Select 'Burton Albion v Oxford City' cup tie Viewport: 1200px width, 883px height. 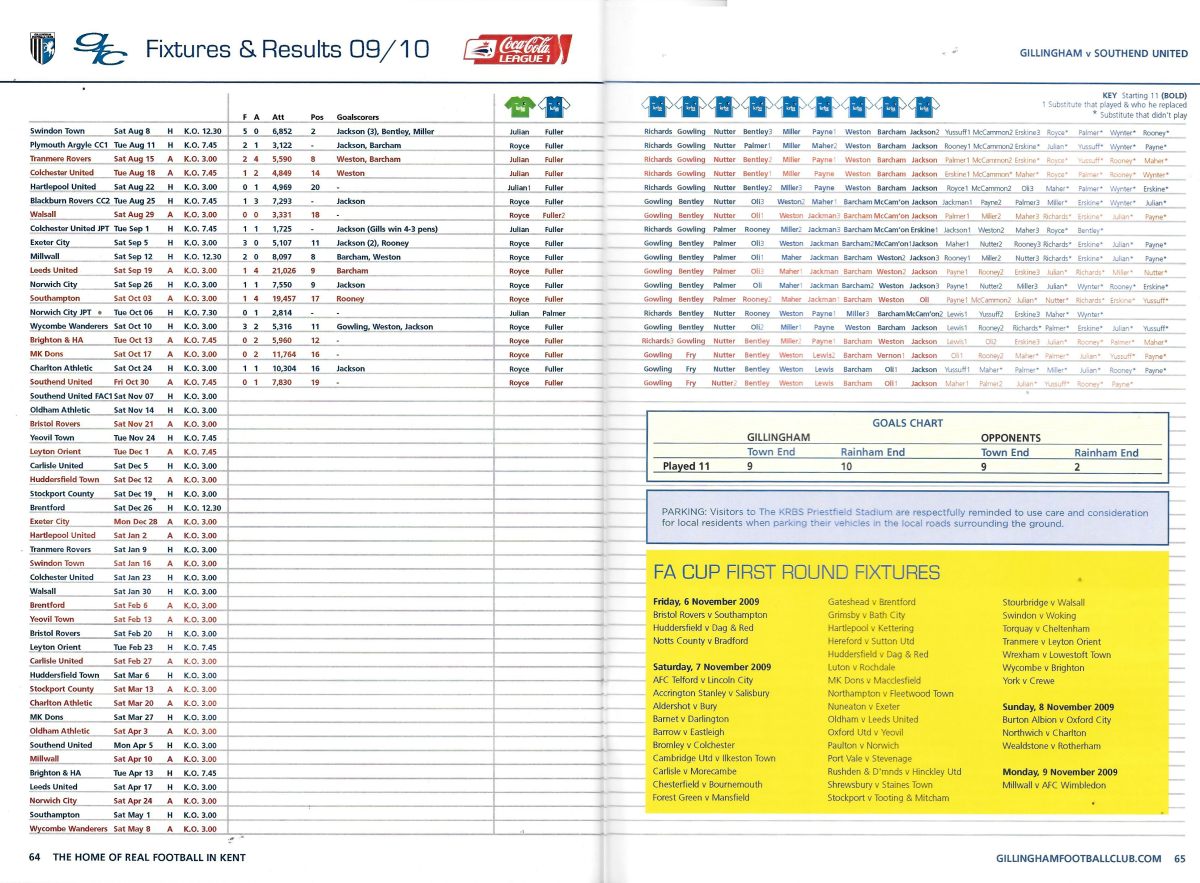(x=1056, y=720)
